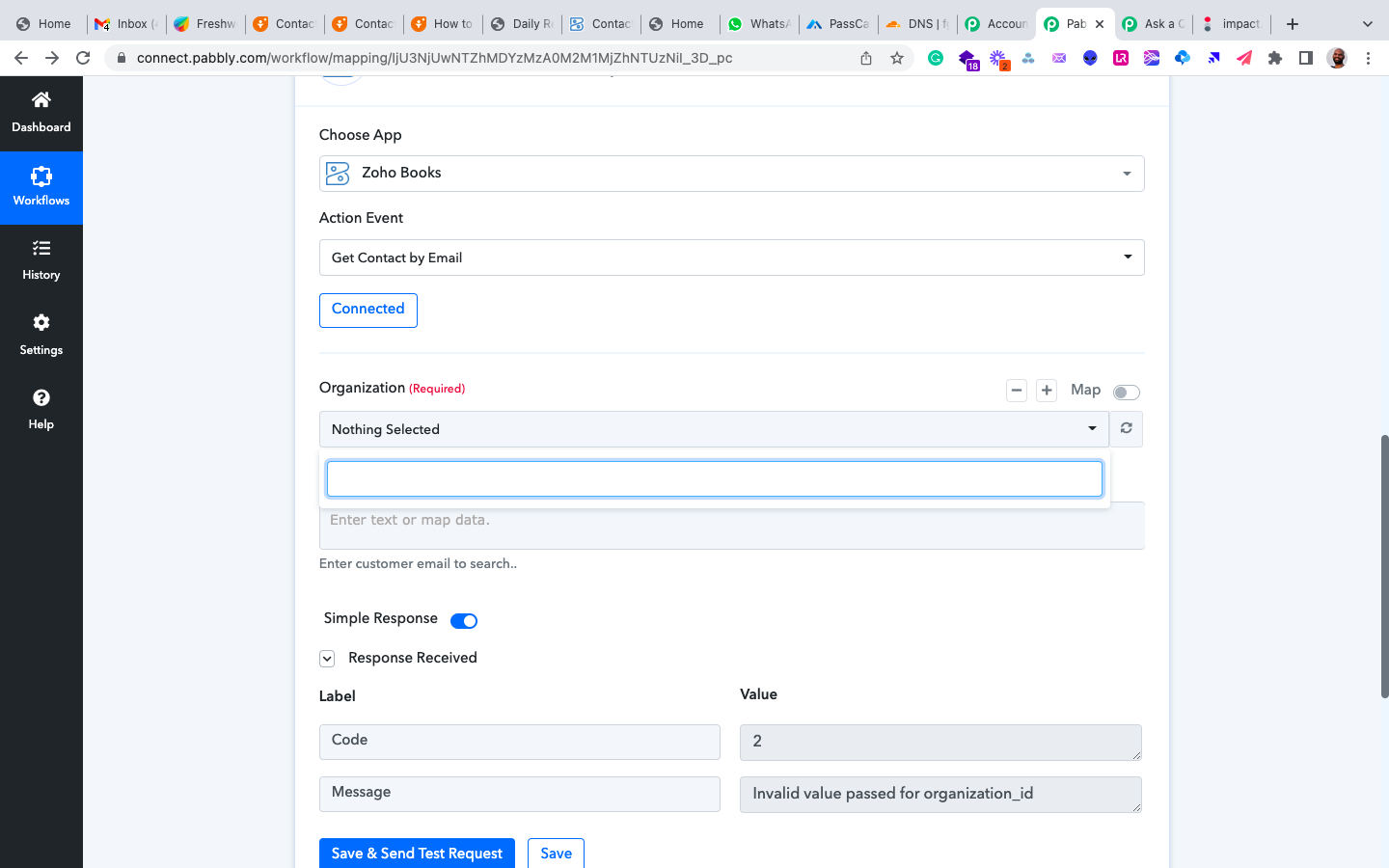Open the Action Event dropdown

pyautogui.click(x=731, y=258)
